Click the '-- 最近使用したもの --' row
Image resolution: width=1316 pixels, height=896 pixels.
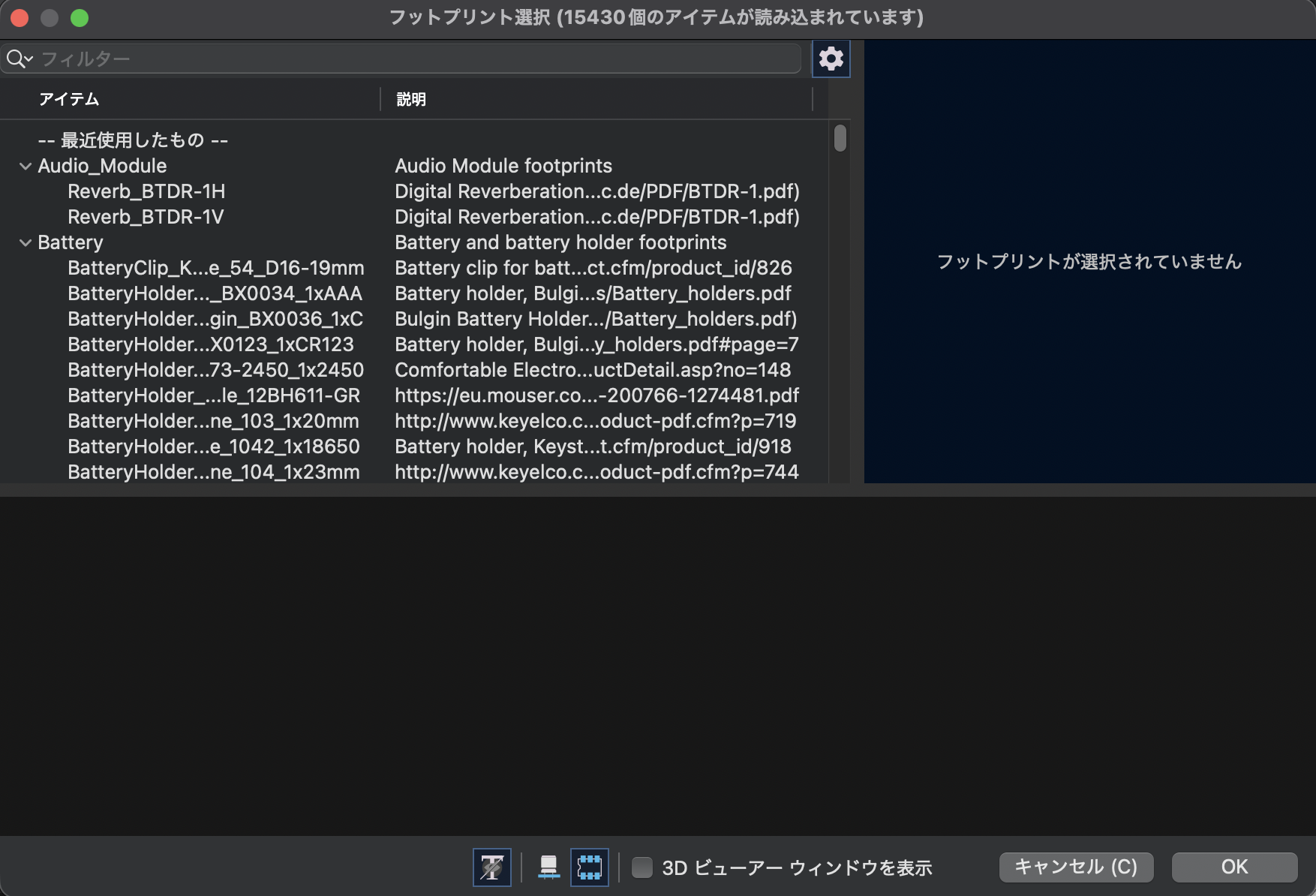click(133, 140)
